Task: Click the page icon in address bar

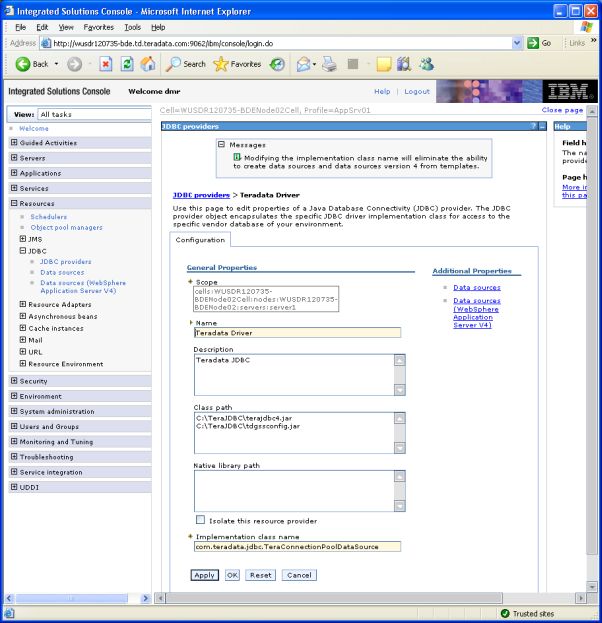Action: (46, 43)
